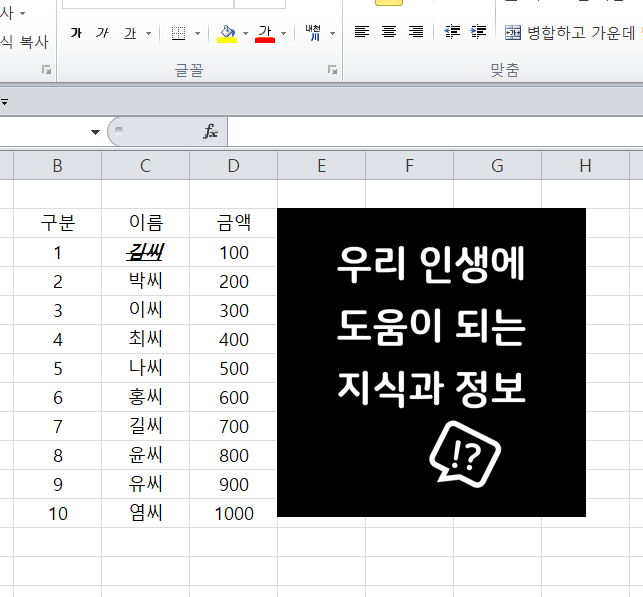The height and width of the screenshot is (597, 643).
Task: Select column F header
Action: click(x=409, y=166)
